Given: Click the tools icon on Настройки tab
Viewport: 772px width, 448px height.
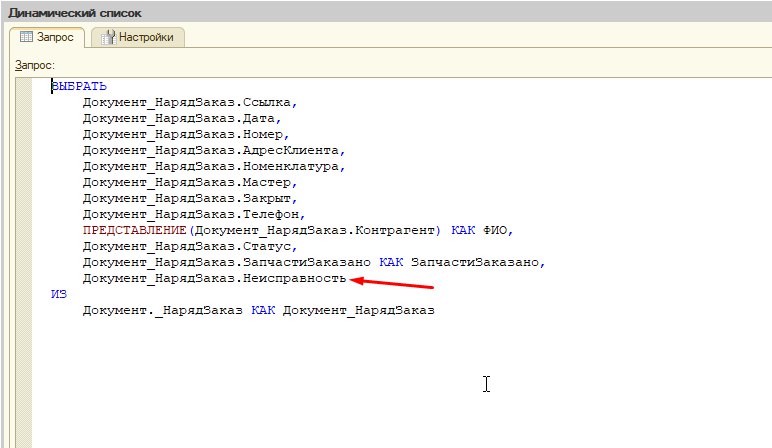Looking at the screenshot, I should click(x=108, y=37).
